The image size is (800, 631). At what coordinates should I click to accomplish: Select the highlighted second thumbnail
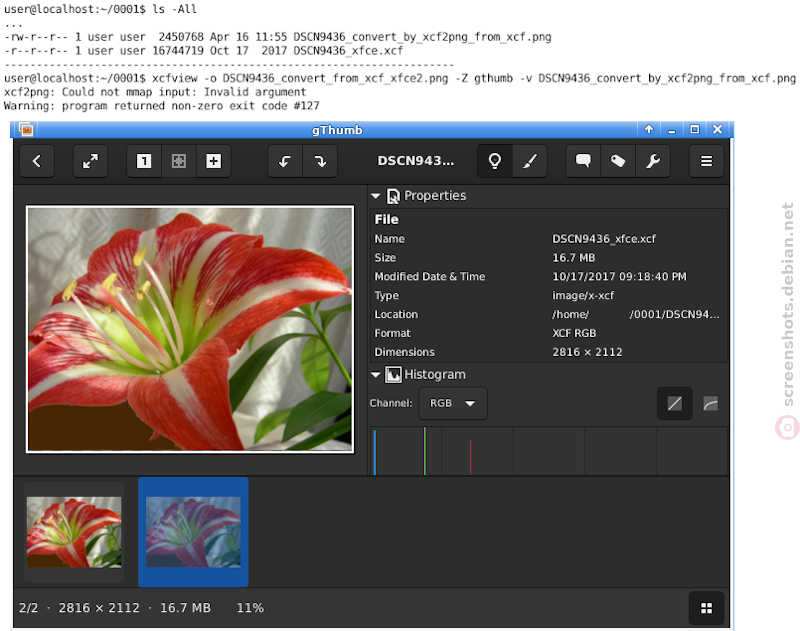click(x=193, y=532)
